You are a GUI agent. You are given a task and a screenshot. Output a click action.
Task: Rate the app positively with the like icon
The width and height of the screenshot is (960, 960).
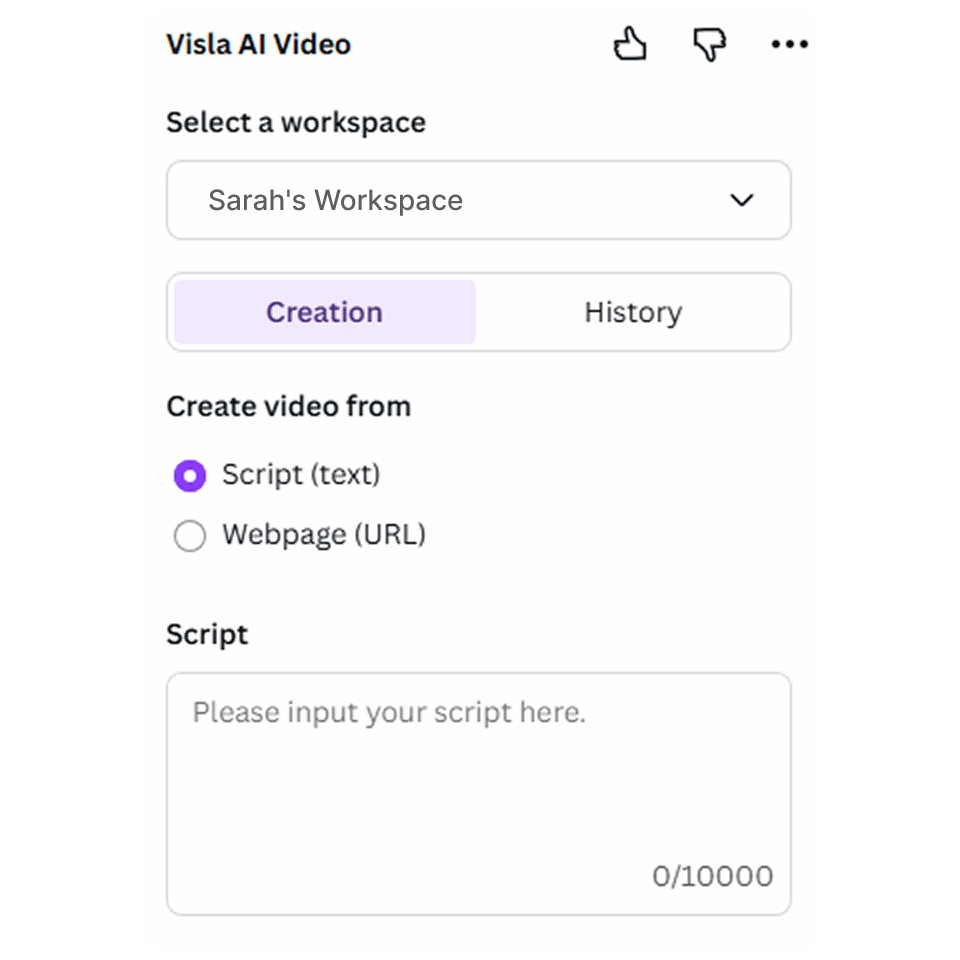[630, 44]
